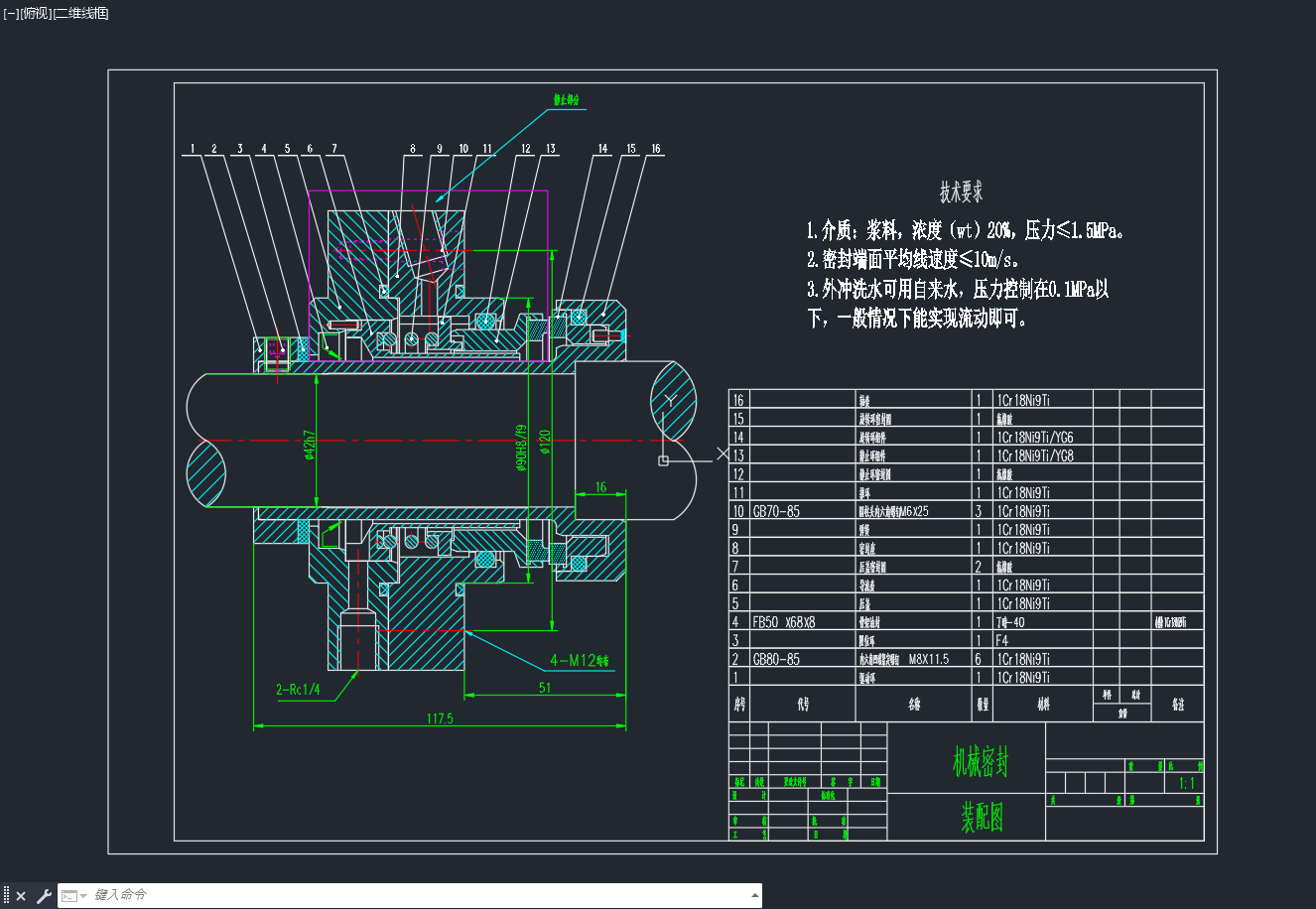Close the command line window

point(21,896)
